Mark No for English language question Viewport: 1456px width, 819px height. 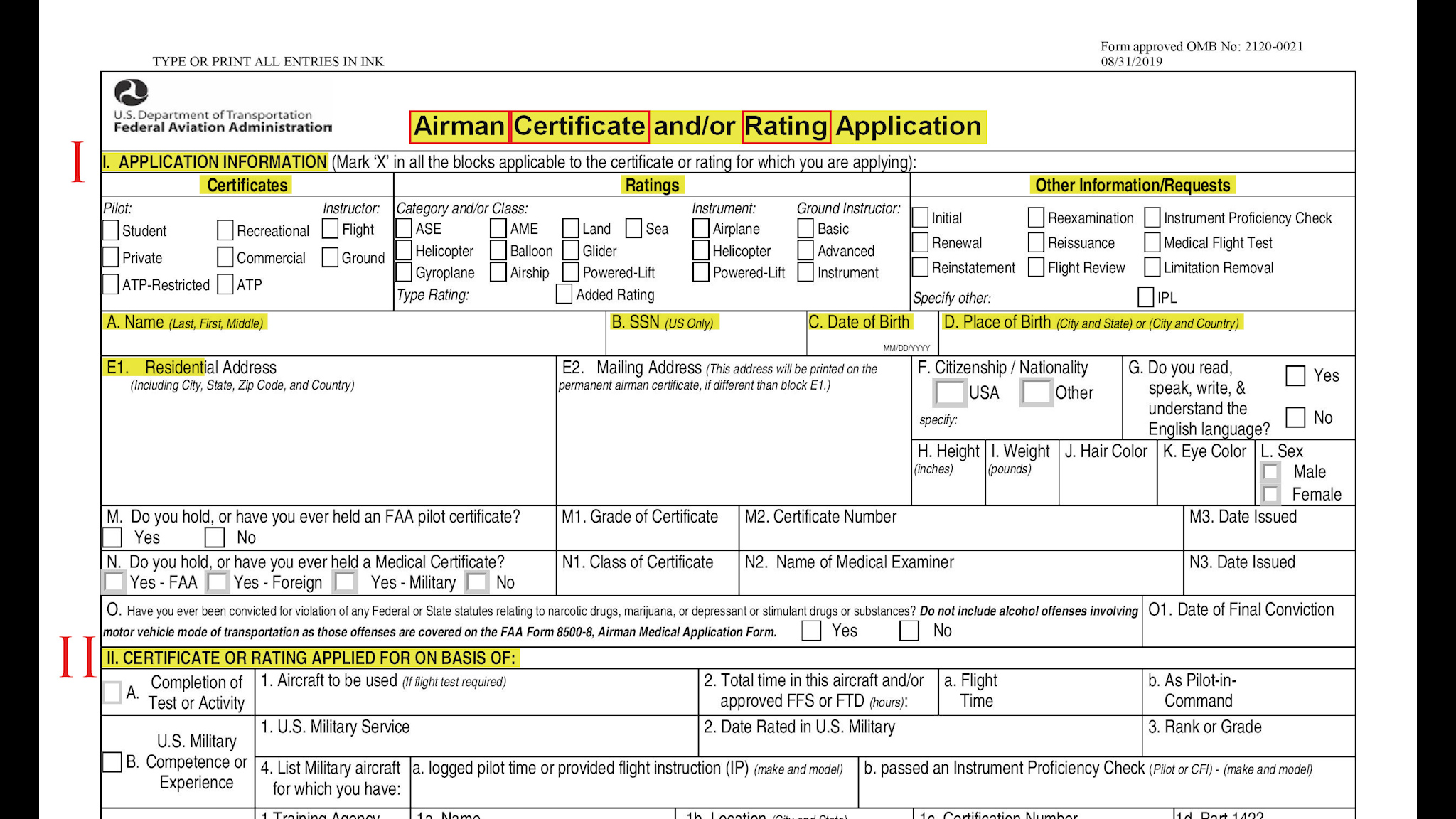[x=1295, y=417]
